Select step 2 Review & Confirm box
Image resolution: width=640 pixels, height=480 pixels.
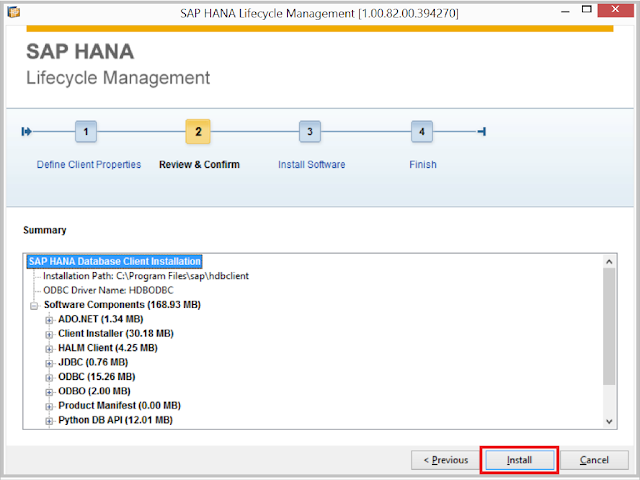(x=198, y=131)
